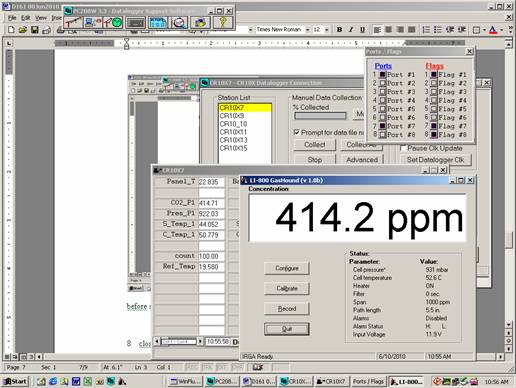Switch to the PC208 taskbar button
The width and height of the screenshot is (516, 388).
point(221,381)
